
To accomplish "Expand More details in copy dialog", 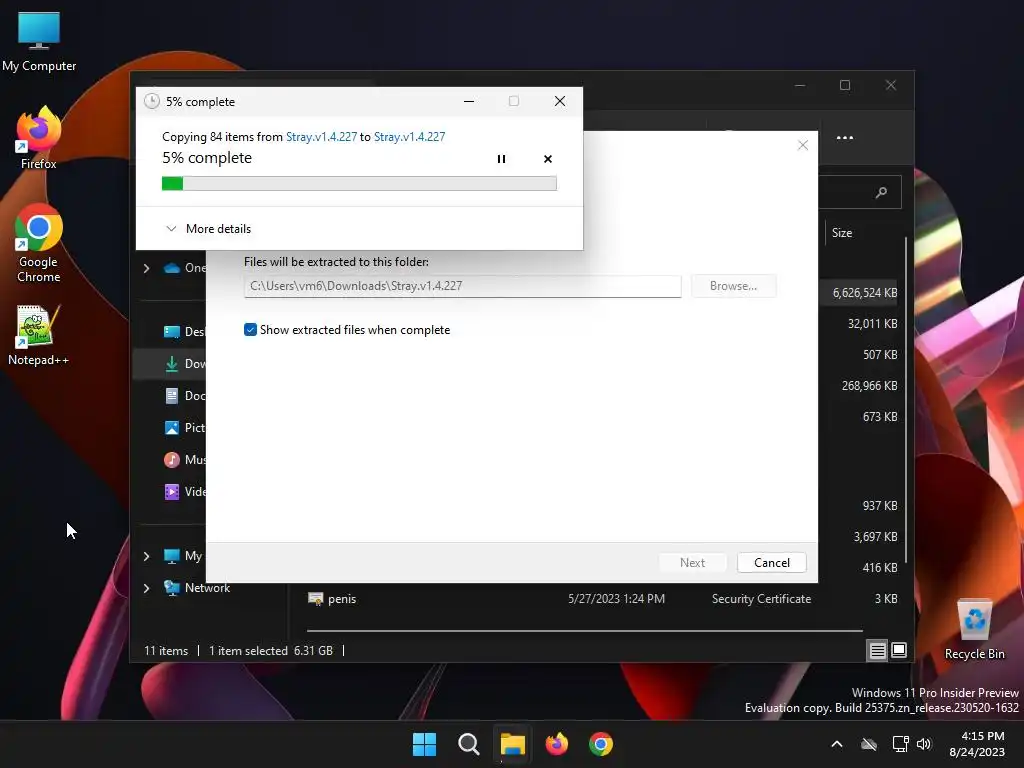I will [x=208, y=229].
